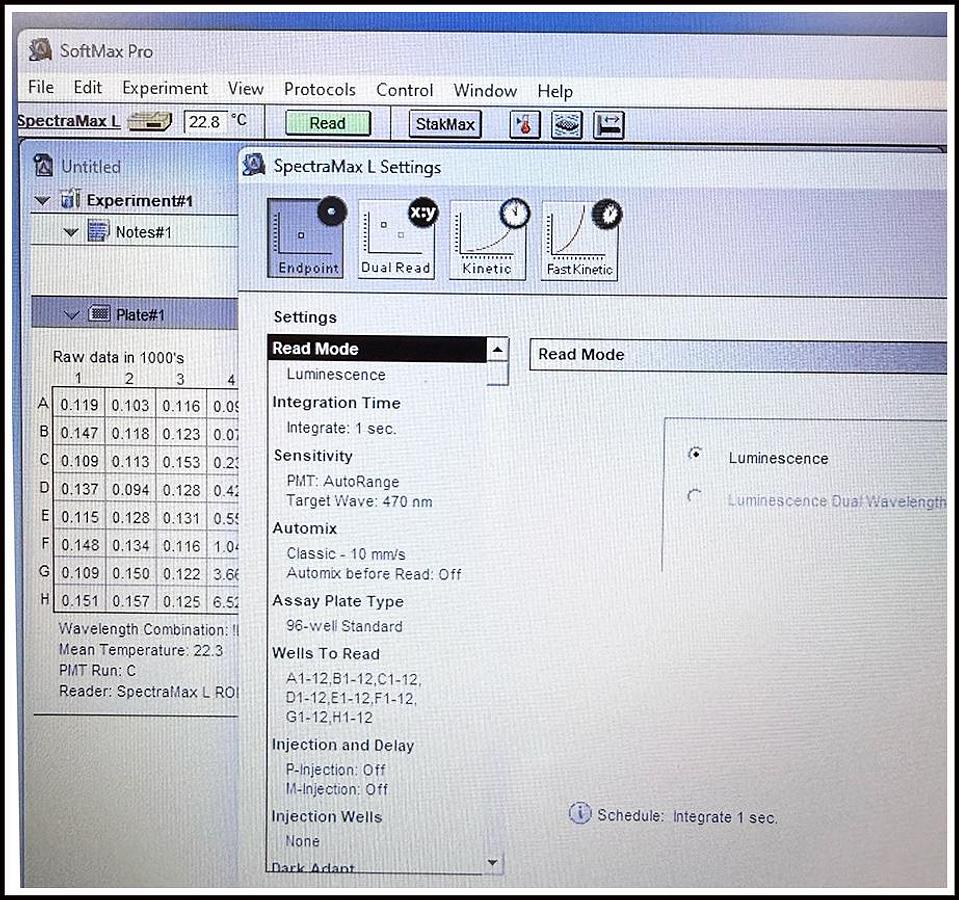Viewport: 959px width, 900px height.
Task: Click the incubator temperature icon in toolbar
Action: [525, 124]
